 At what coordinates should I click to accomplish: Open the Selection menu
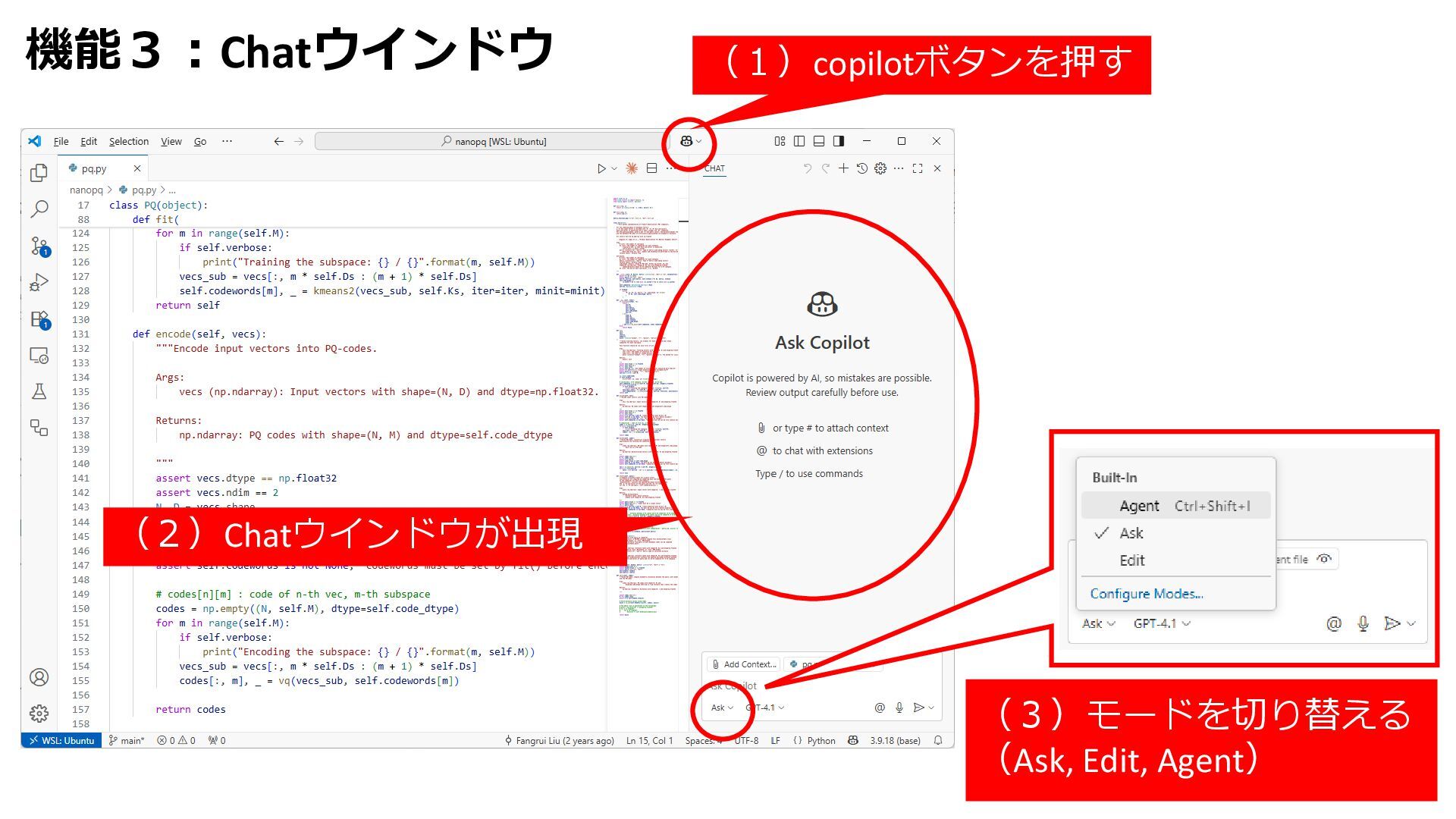(129, 141)
